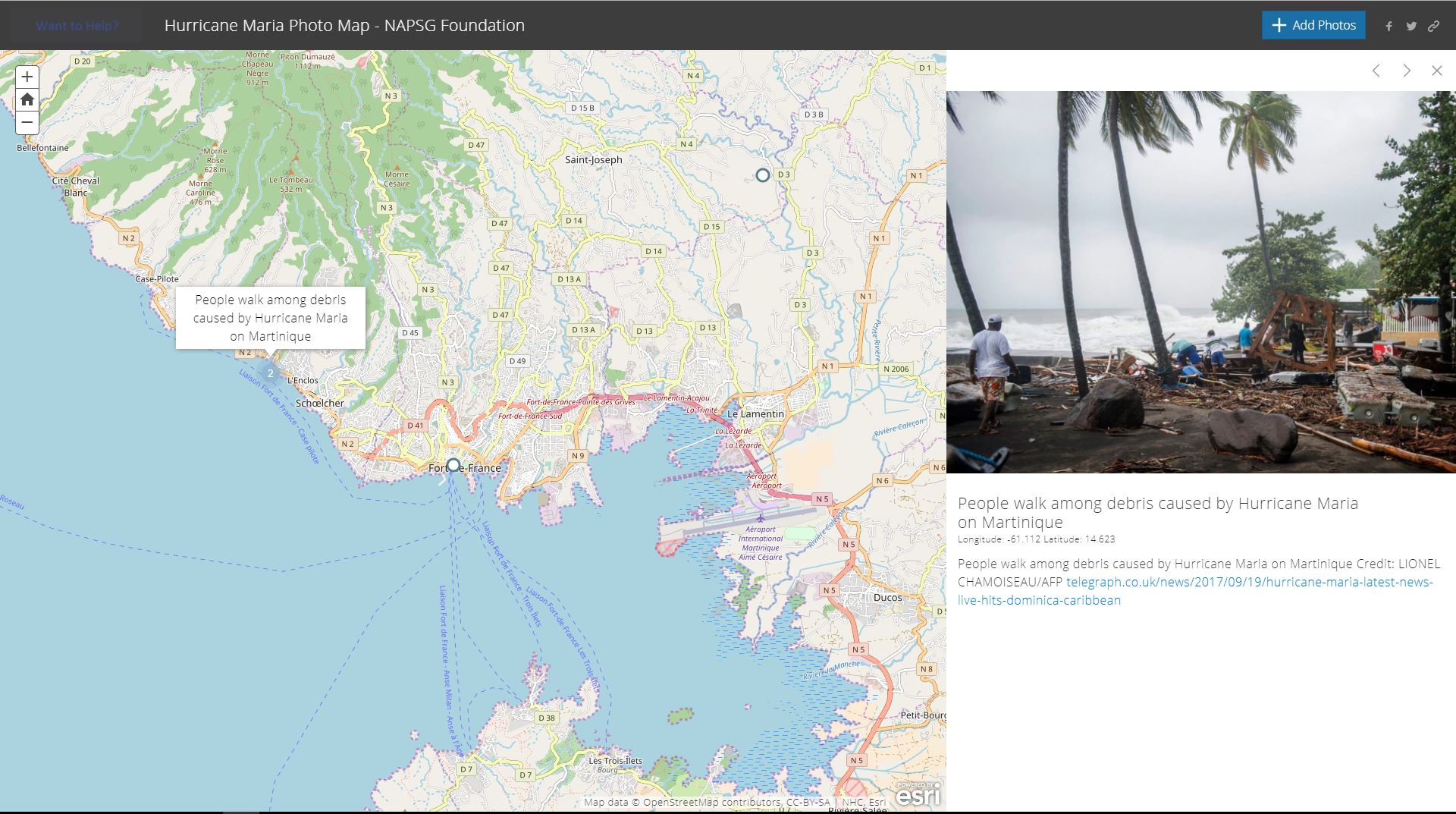Zoom in on the map
Image resolution: width=1456 pixels, height=814 pixels.
click(x=27, y=77)
